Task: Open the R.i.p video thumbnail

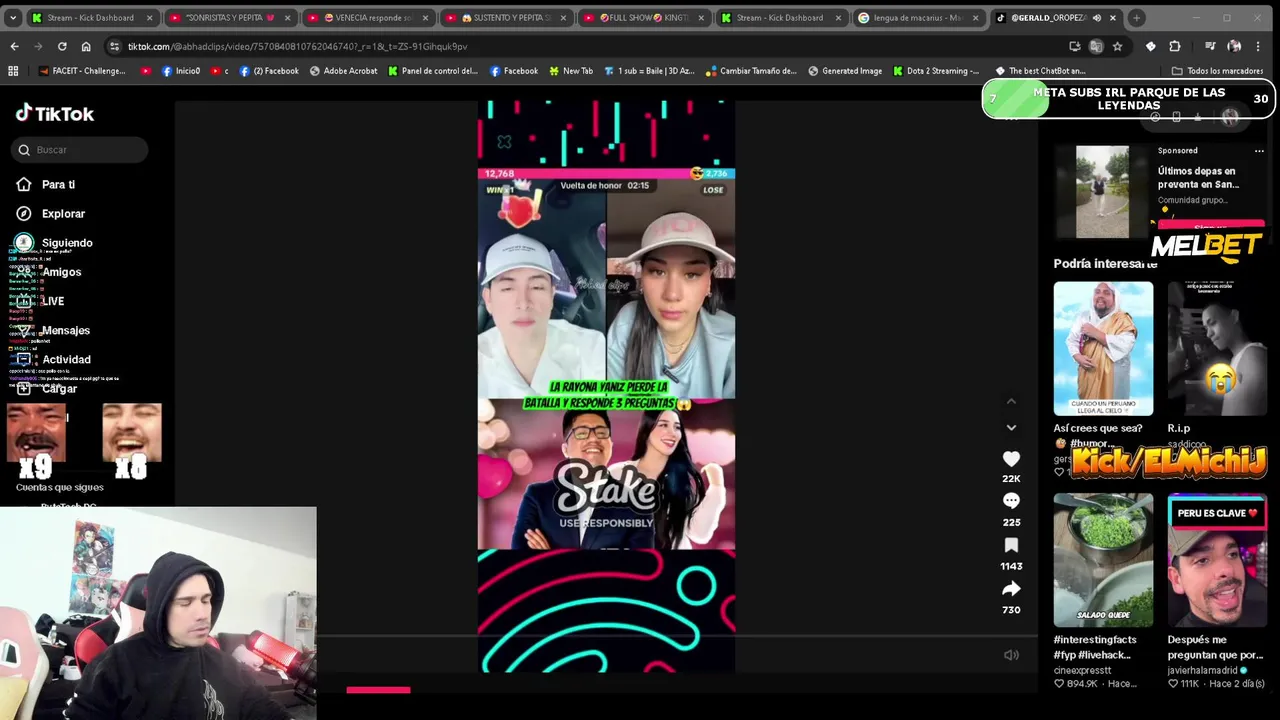Action: click(1217, 348)
